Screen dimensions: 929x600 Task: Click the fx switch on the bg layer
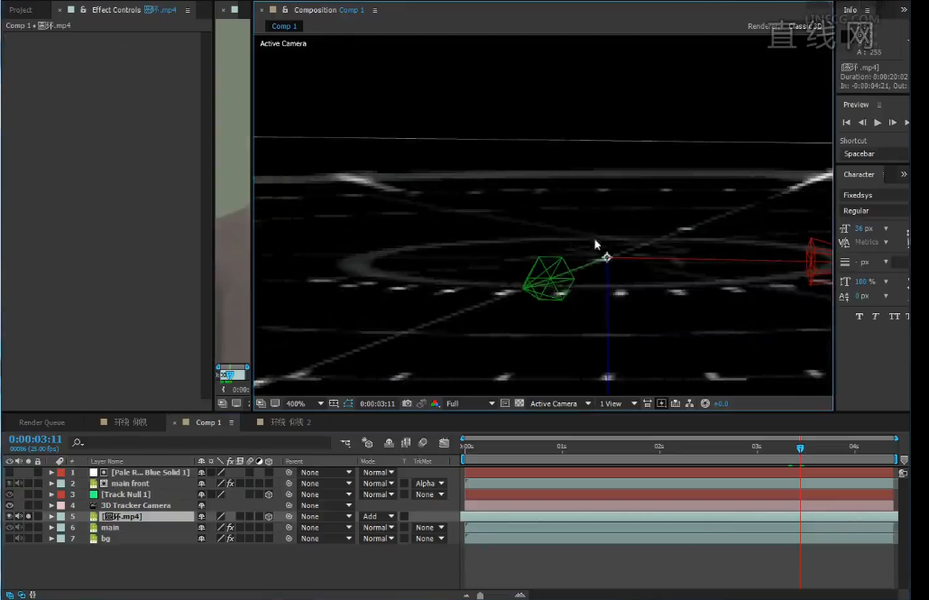[230, 538]
